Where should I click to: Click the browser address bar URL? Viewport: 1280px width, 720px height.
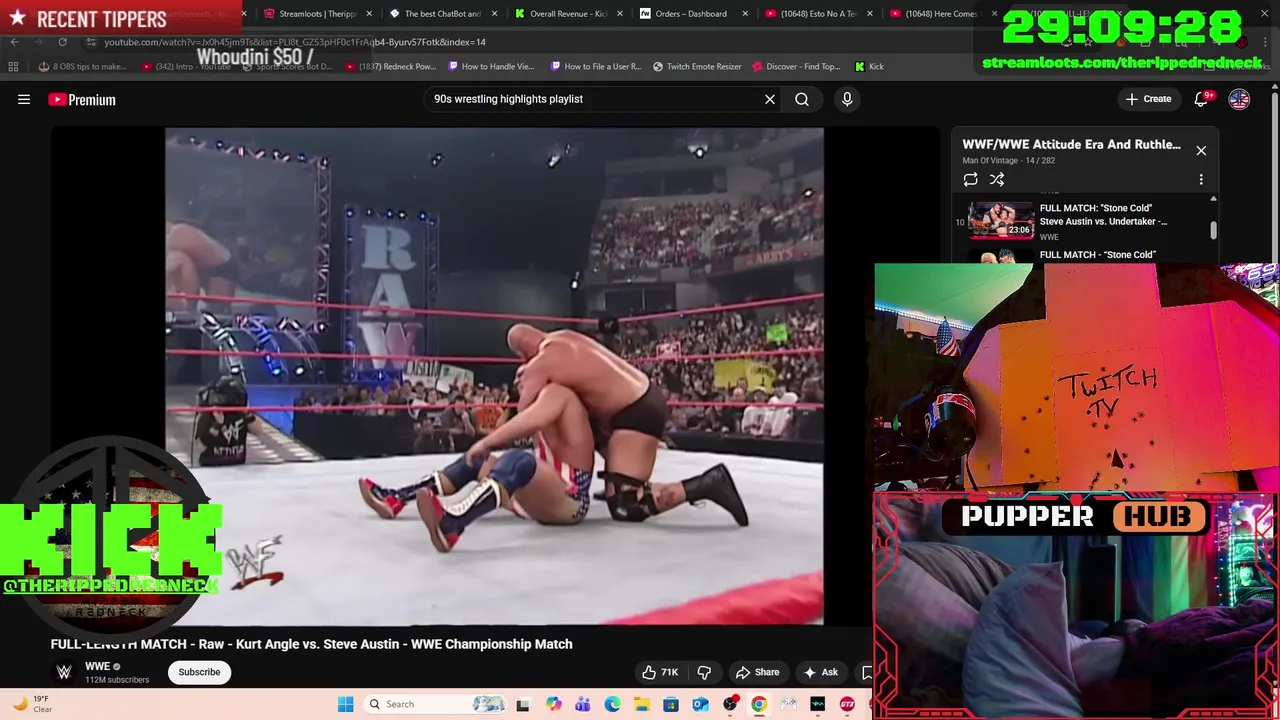tap(295, 42)
